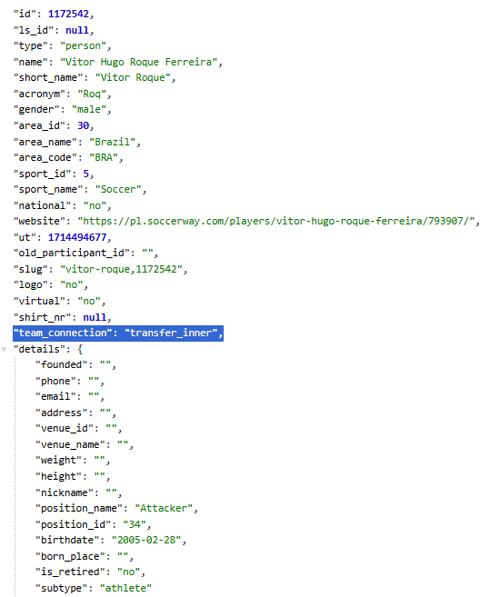Click the slug value "vitor-roque,1172542"
Image resolution: width=500 pixels, height=597 pixels.
(x=121, y=270)
